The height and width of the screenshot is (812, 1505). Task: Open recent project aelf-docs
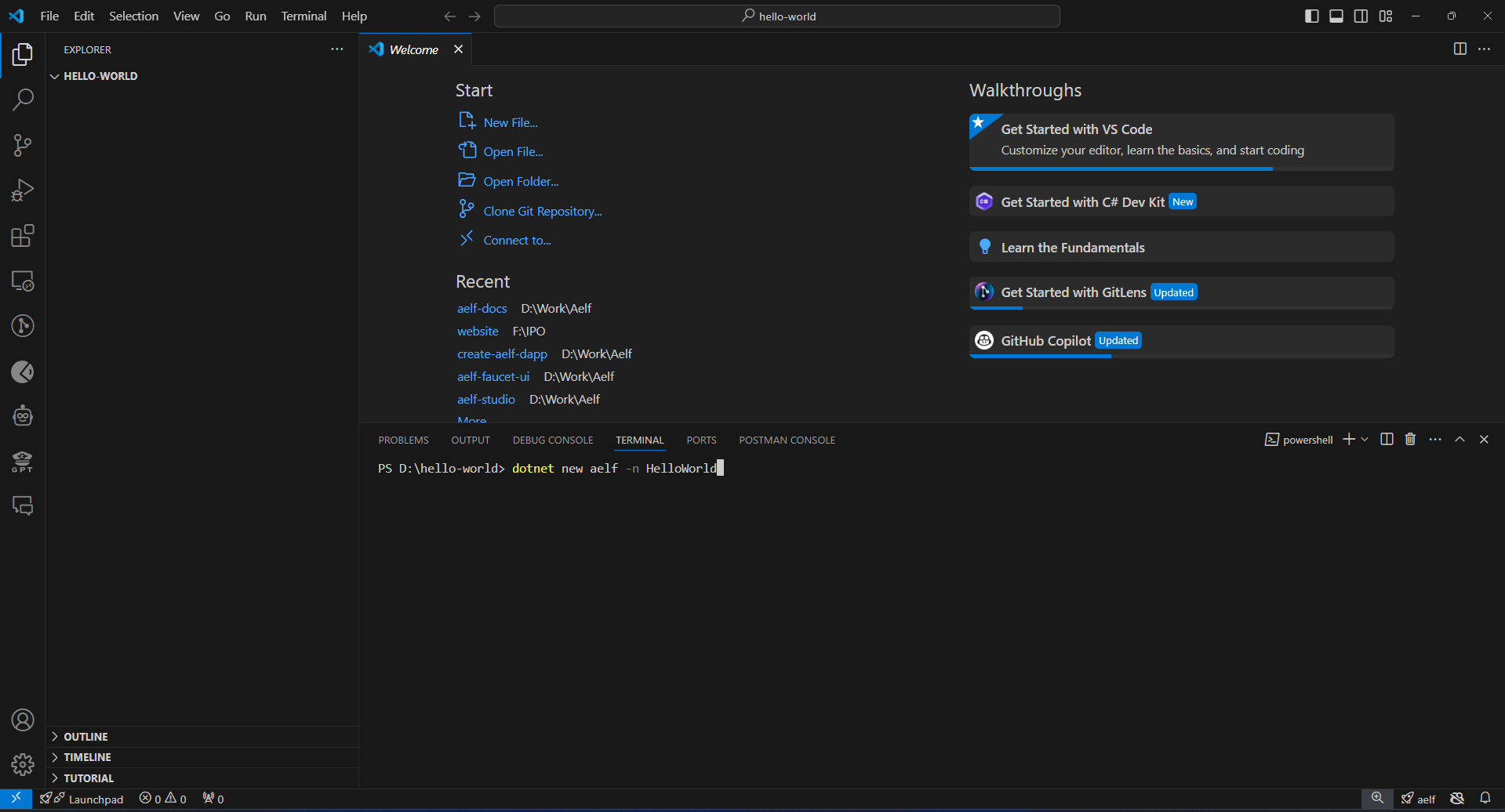(482, 308)
